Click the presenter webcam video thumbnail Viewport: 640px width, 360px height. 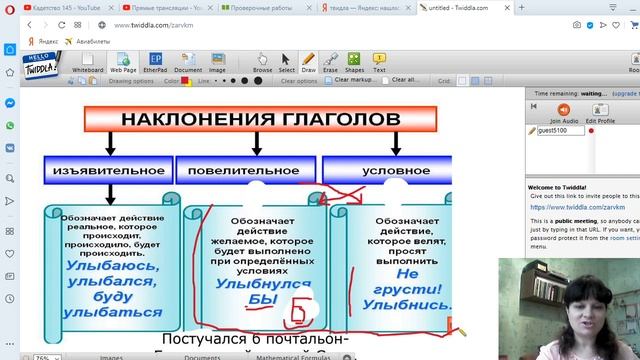tap(569, 309)
